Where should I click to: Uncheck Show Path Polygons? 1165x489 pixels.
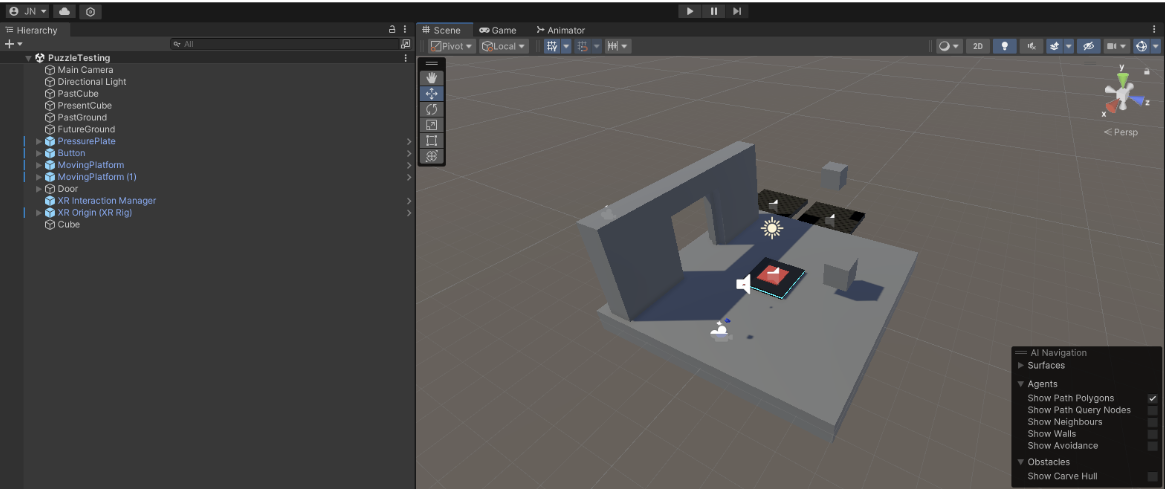coord(1152,398)
